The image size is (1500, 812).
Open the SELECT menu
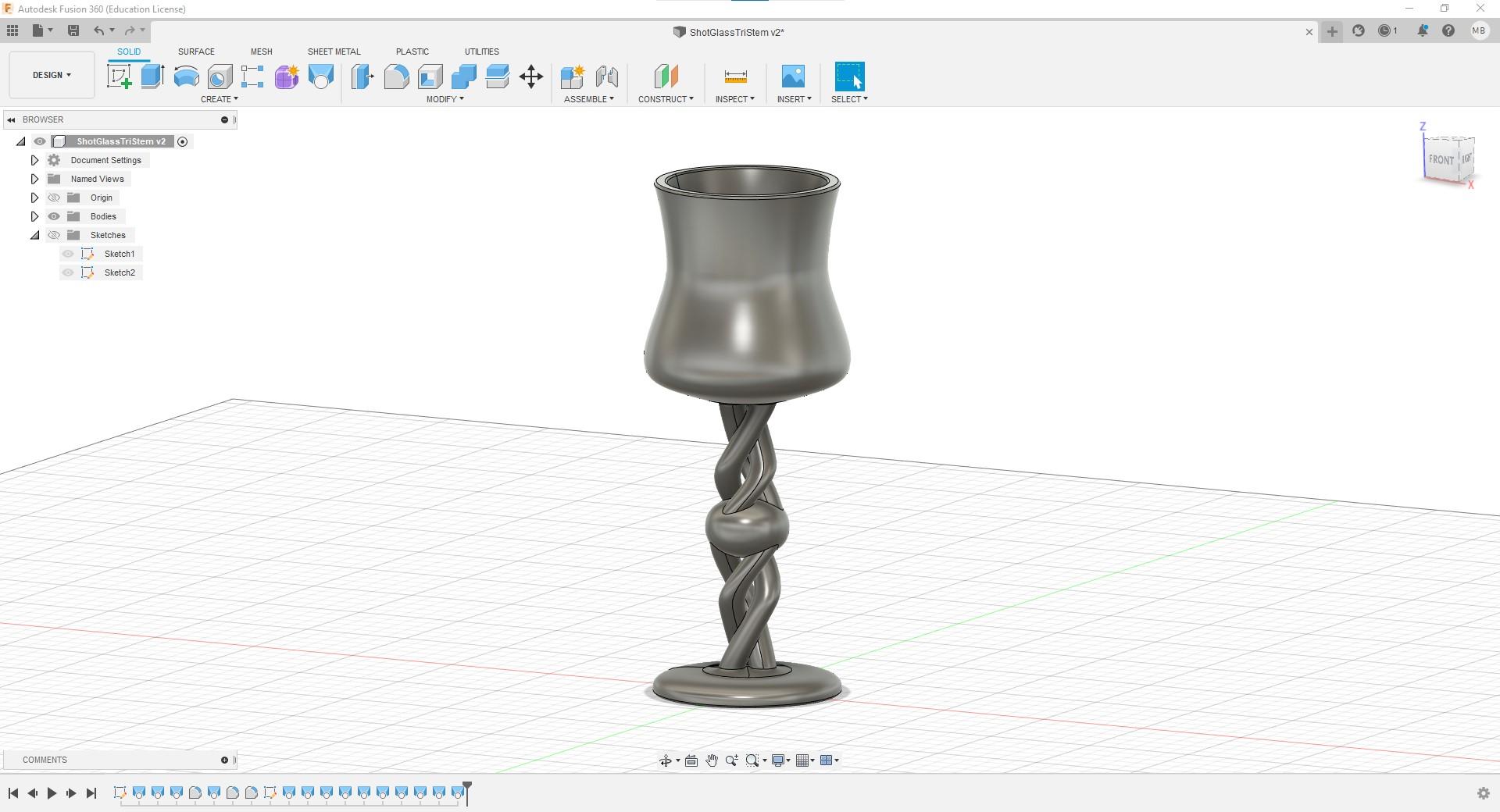pos(849,99)
